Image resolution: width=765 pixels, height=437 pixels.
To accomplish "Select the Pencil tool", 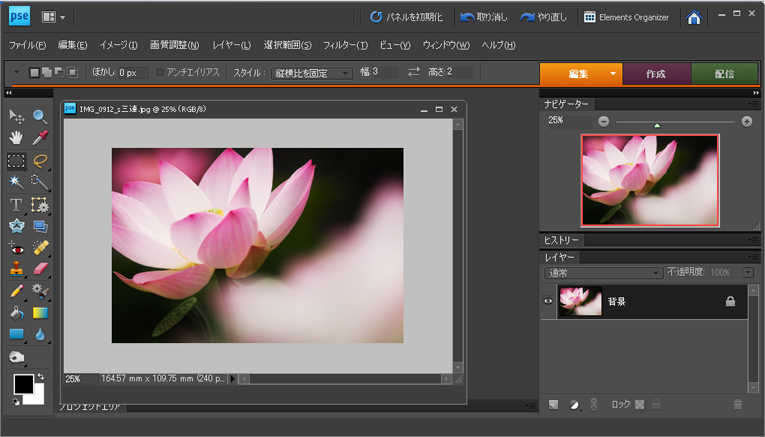I will pyautogui.click(x=16, y=292).
